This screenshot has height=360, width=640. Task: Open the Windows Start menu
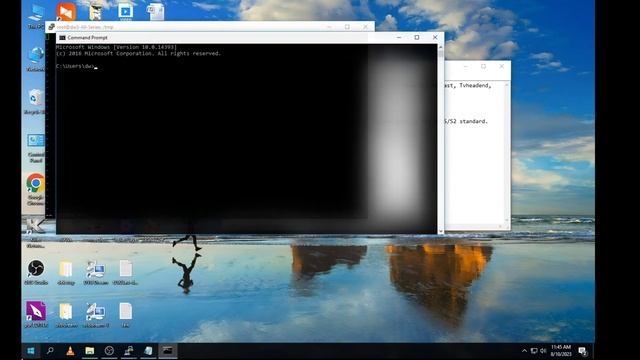point(31,351)
